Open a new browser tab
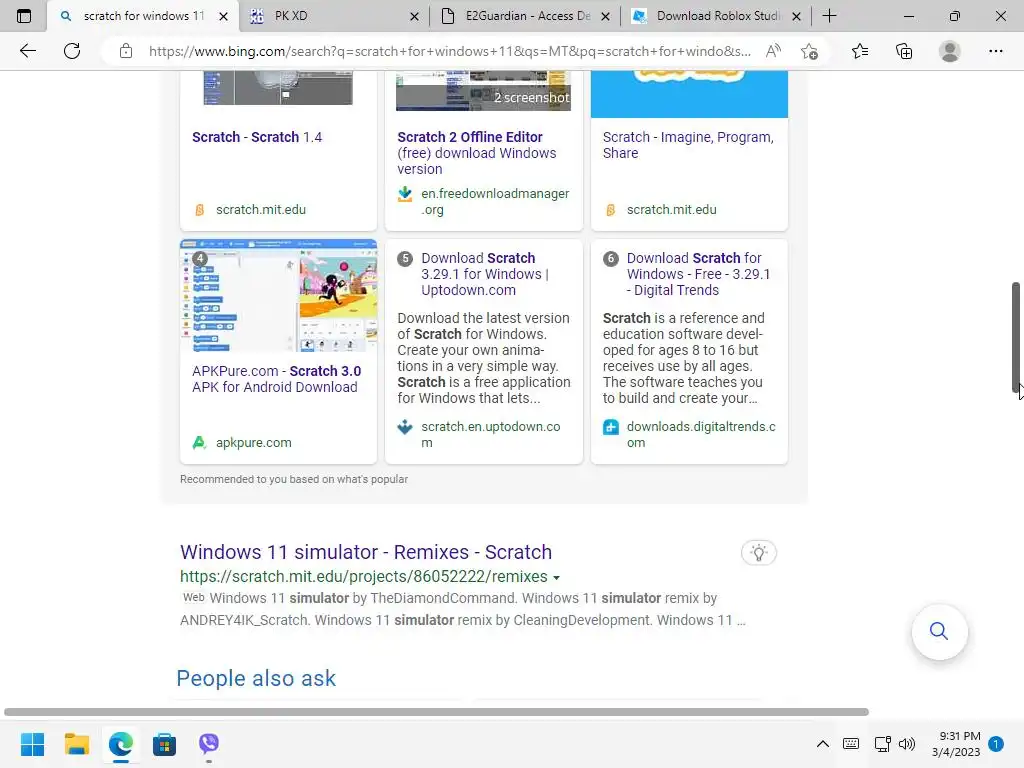Image resolution: width=1024 pixels, height=768 pixels. click(x=829, y=16)
